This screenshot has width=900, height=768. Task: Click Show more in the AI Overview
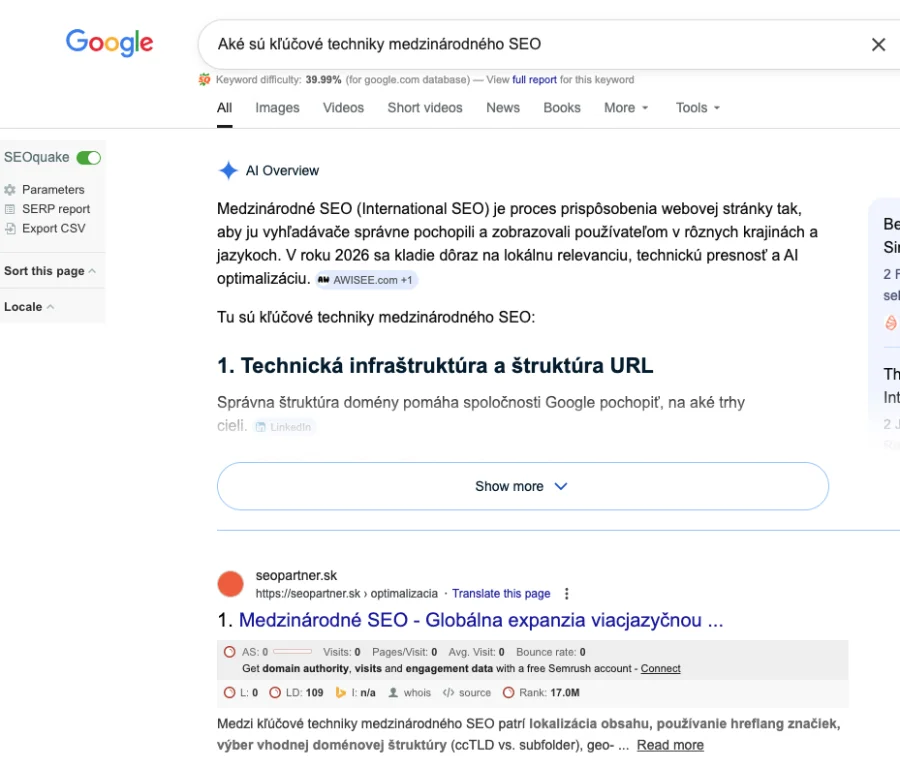point(522,487)
